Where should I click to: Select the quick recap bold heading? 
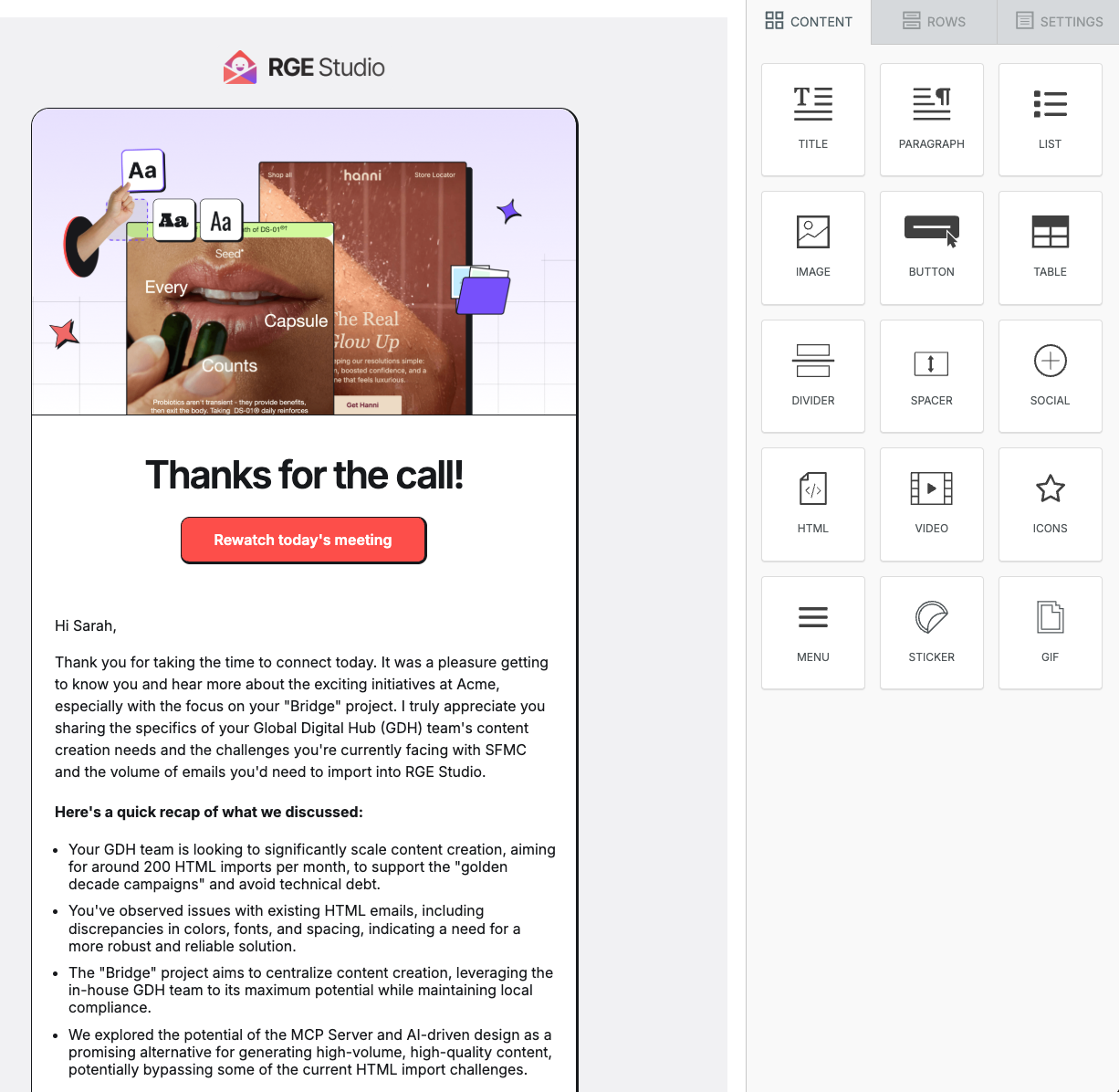coord(209,812)
